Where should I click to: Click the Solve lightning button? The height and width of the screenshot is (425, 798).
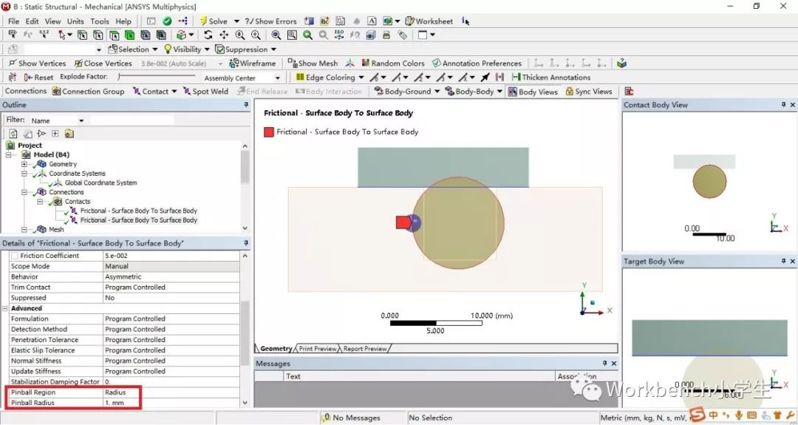(x=213, y=21)
